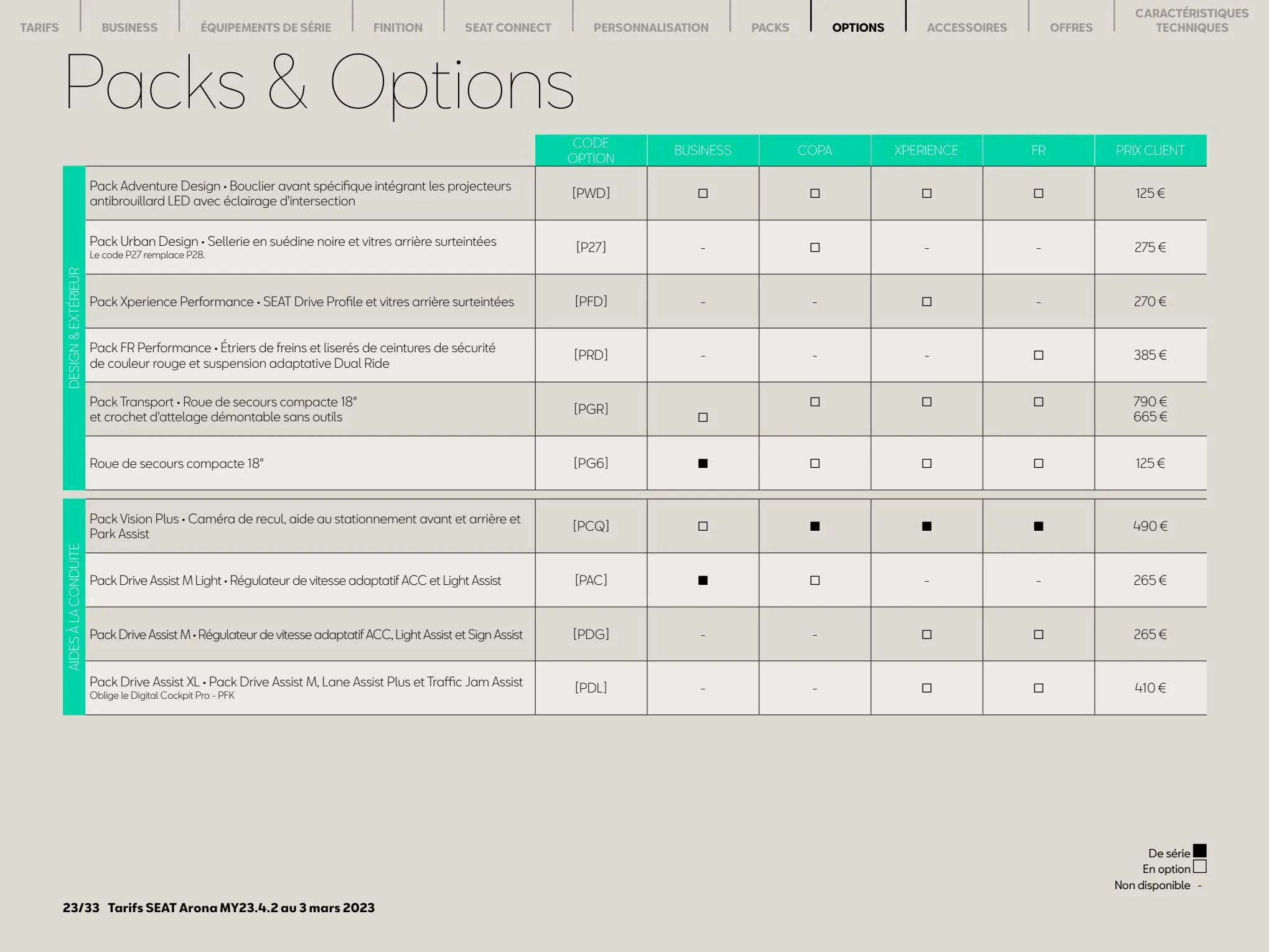Click Pack Transport option box under Business
Viewport: 1269px width, 952px height.
pyautogui.click(x=703, y=418)
